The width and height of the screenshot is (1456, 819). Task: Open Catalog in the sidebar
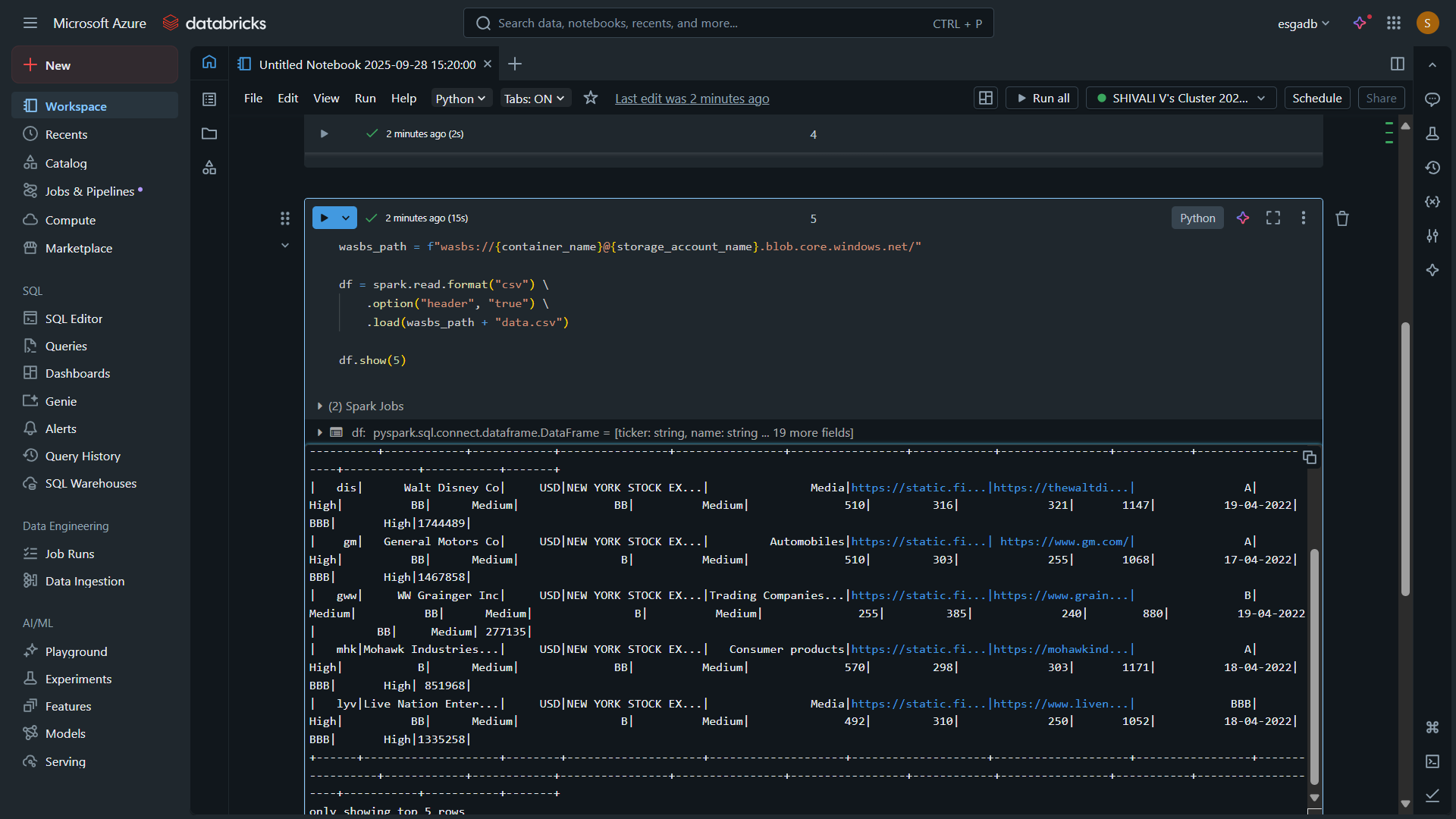(x=95, y=163)
